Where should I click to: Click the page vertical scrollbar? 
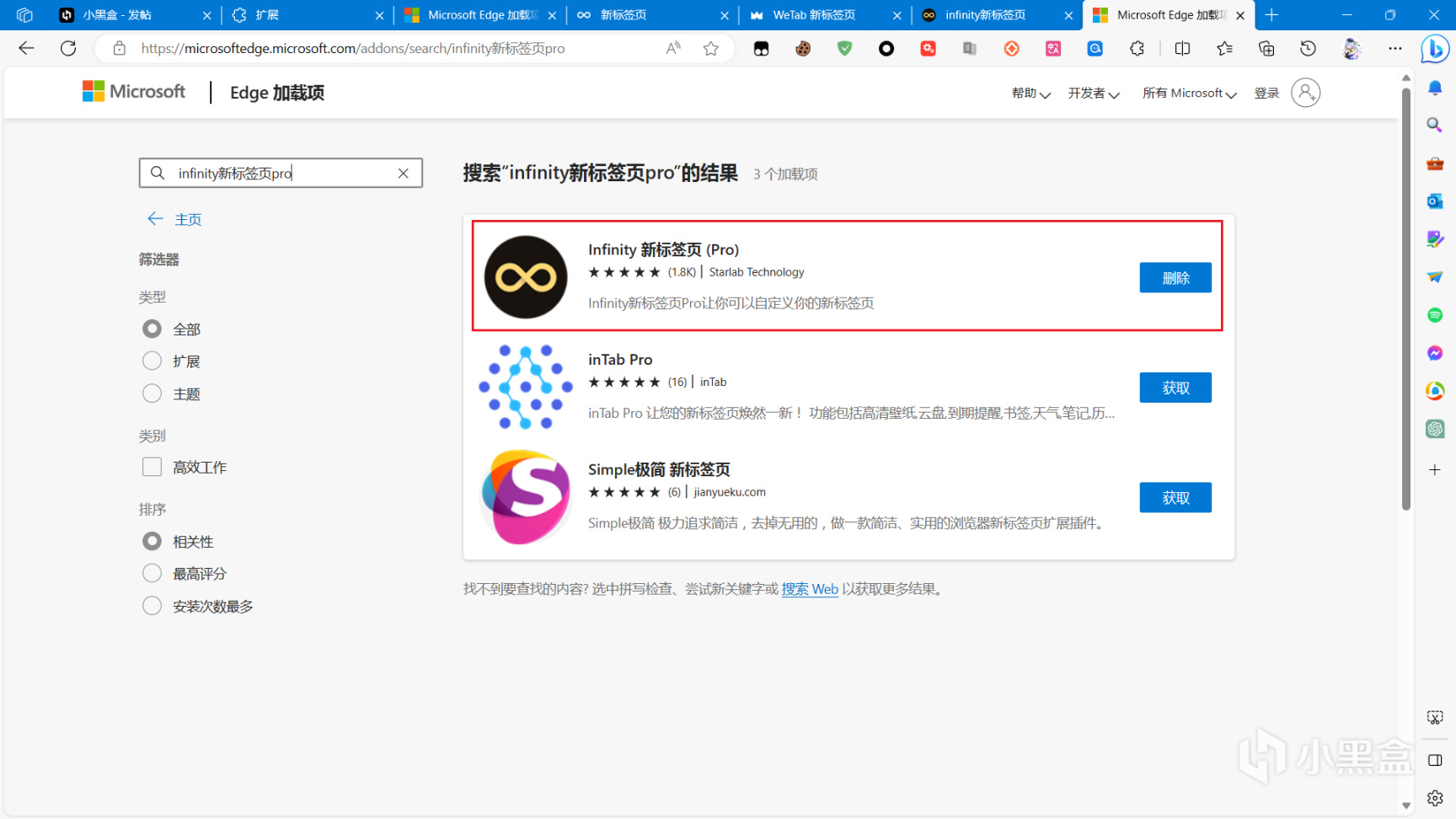tap(1405, 299)
